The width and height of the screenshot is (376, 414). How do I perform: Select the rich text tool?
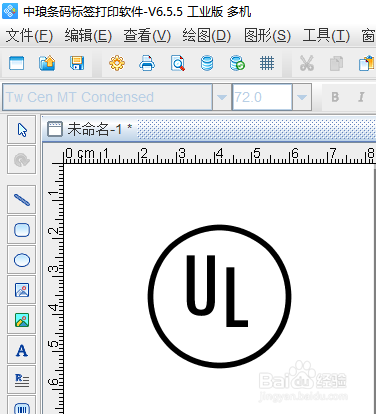click(22, 380)
